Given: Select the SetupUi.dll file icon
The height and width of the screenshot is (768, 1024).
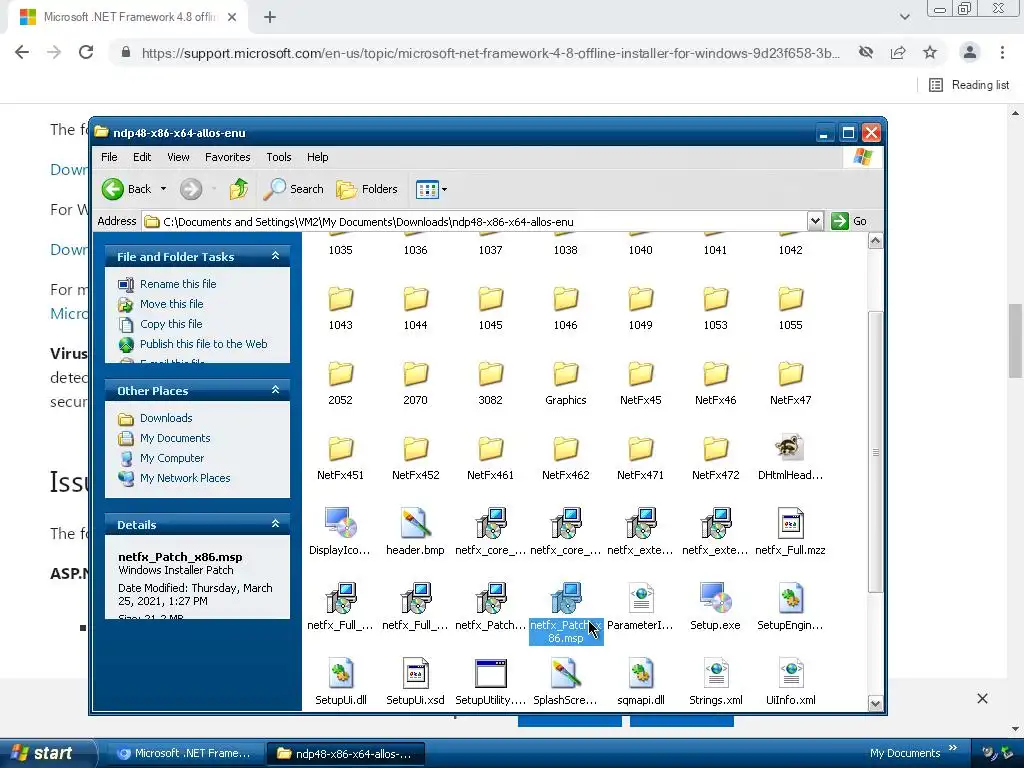Looking at the screenshot, I should point(341,673).
